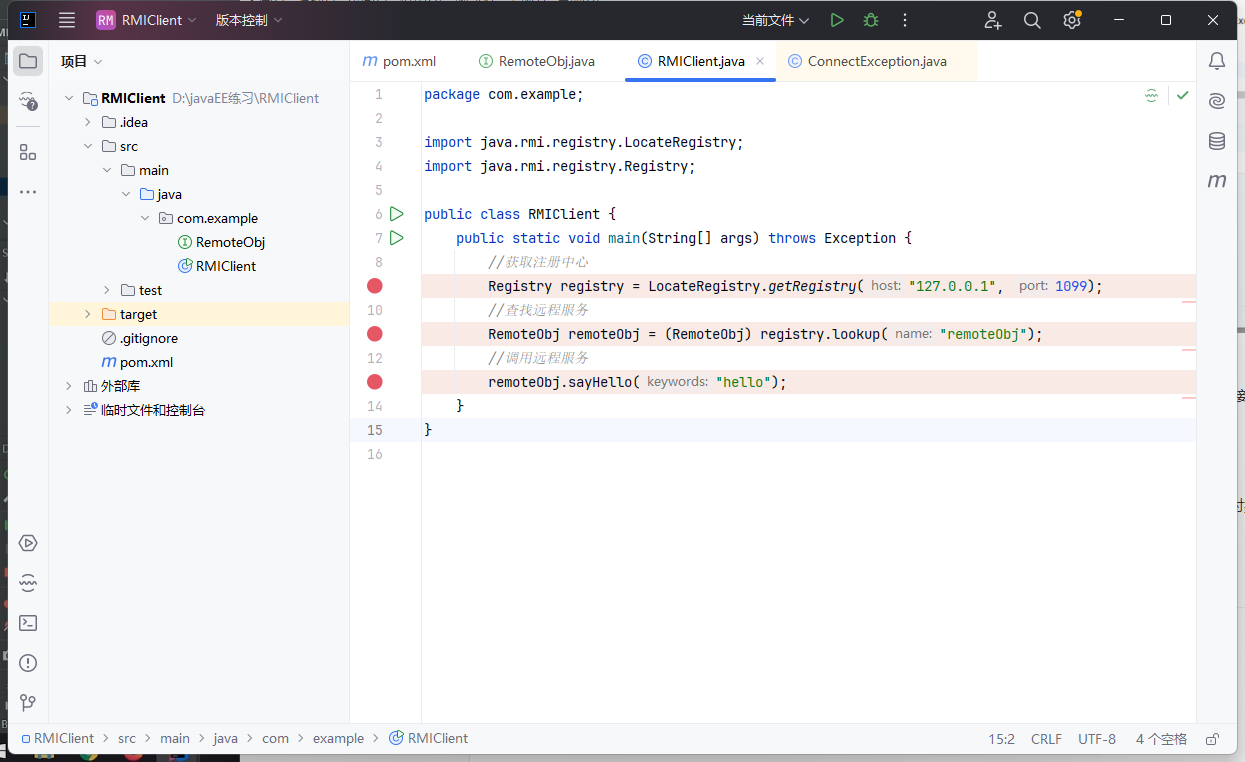Image resolution: width=1245 pixels, height=762 pixels.
Task: Show the Notifications panel bell
Action: pos(1217,61)
